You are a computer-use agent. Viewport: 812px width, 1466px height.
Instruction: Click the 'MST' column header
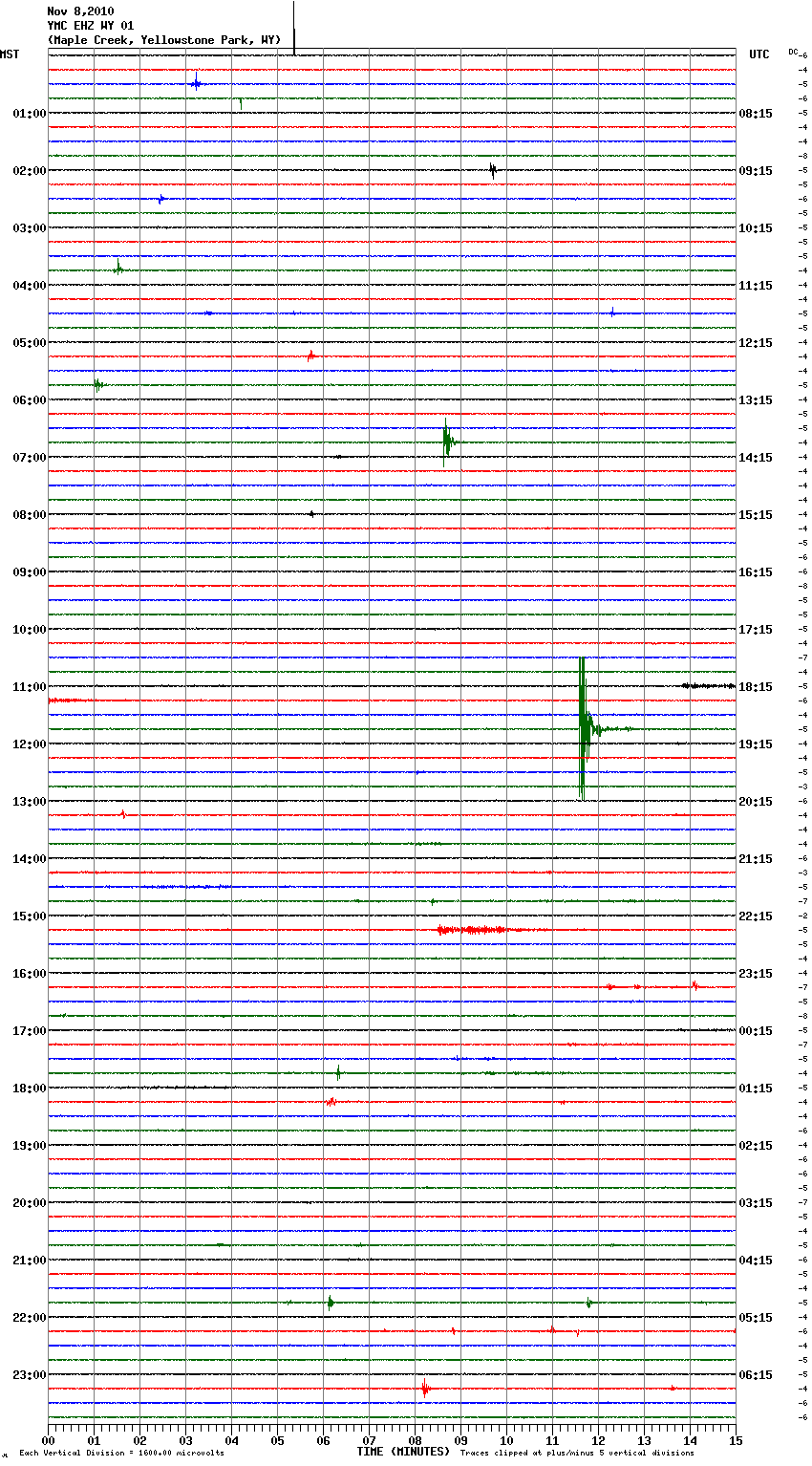[10, 54]
